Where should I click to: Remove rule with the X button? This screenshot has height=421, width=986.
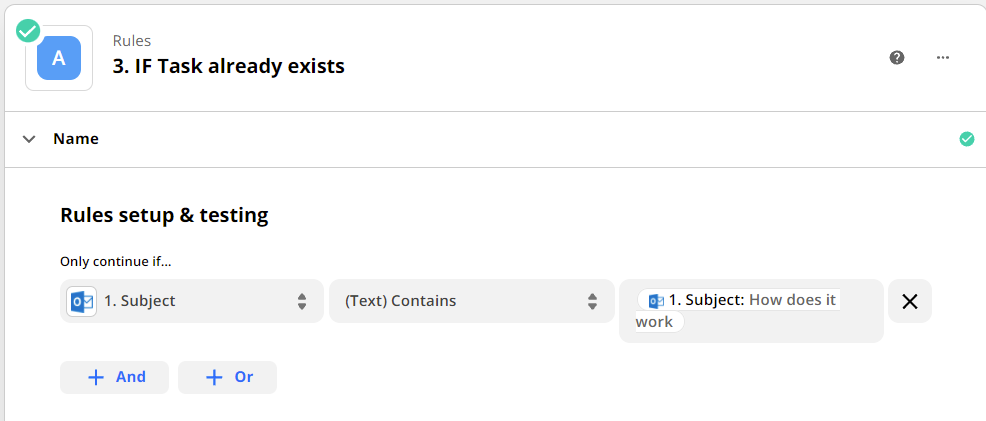point(910,302)
